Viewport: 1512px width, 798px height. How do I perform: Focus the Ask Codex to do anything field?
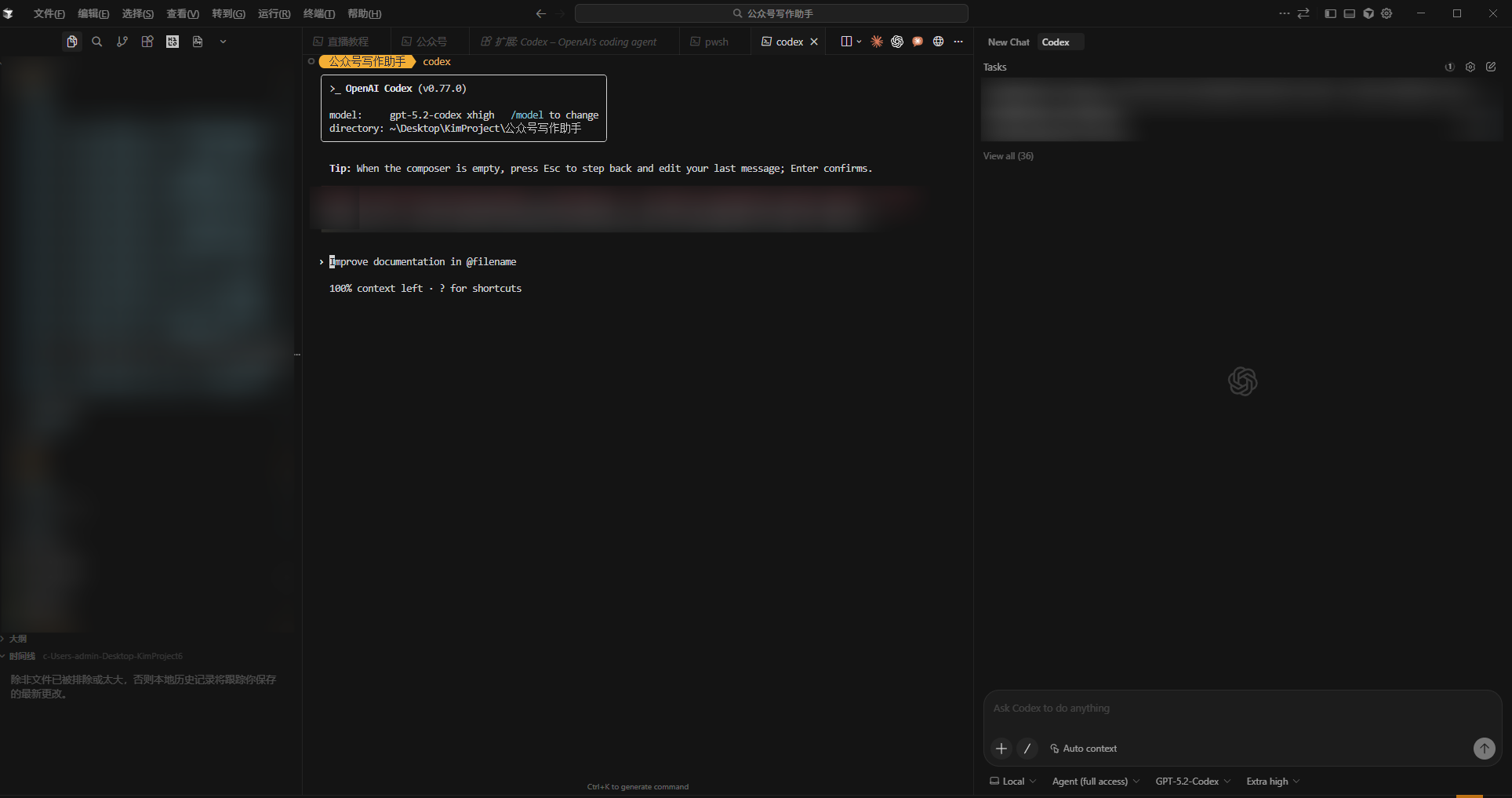pyautogui.click(x=1242, y=709)
